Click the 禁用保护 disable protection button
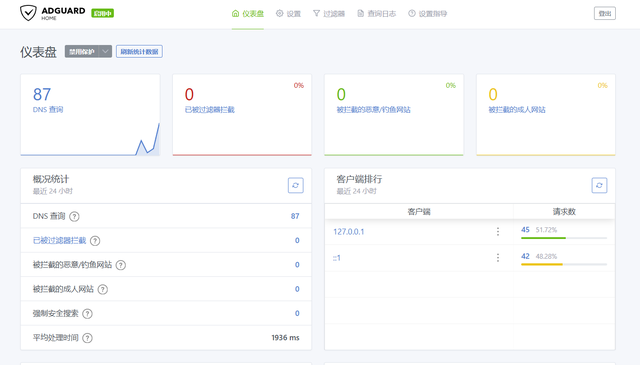Image resolution: width=640 pixels, height=365 pixels. [82, 51]
